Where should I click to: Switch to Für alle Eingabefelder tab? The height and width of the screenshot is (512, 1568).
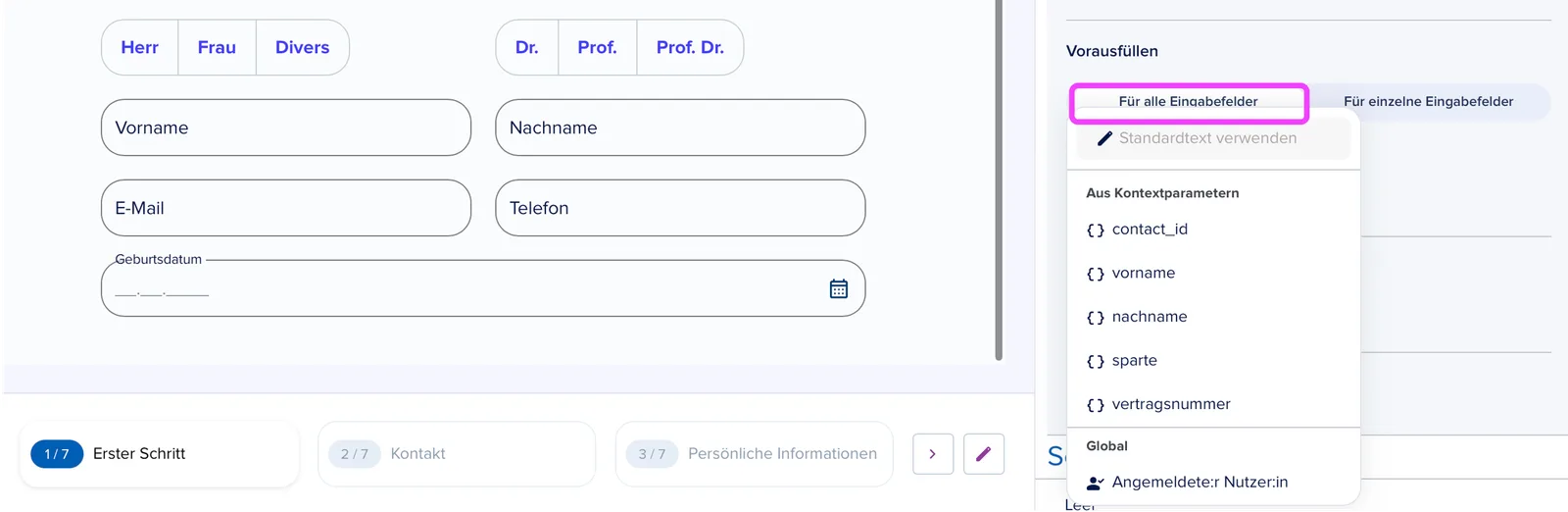click(1189, 102)
